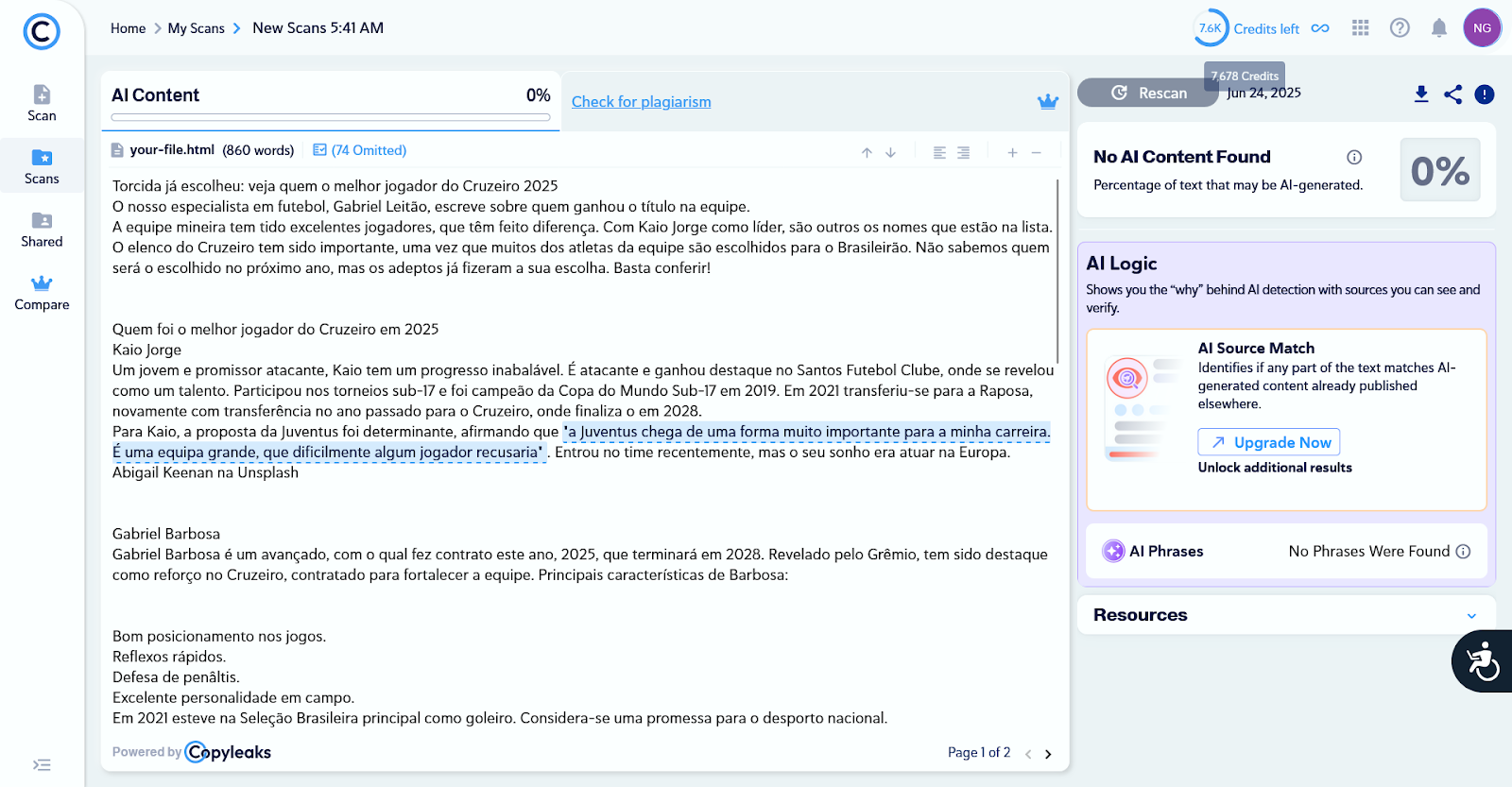The width and height of the screenshot is (1512, 787).
Task: Go to Scans in sidebar
Action: click(x=42, y=167)
